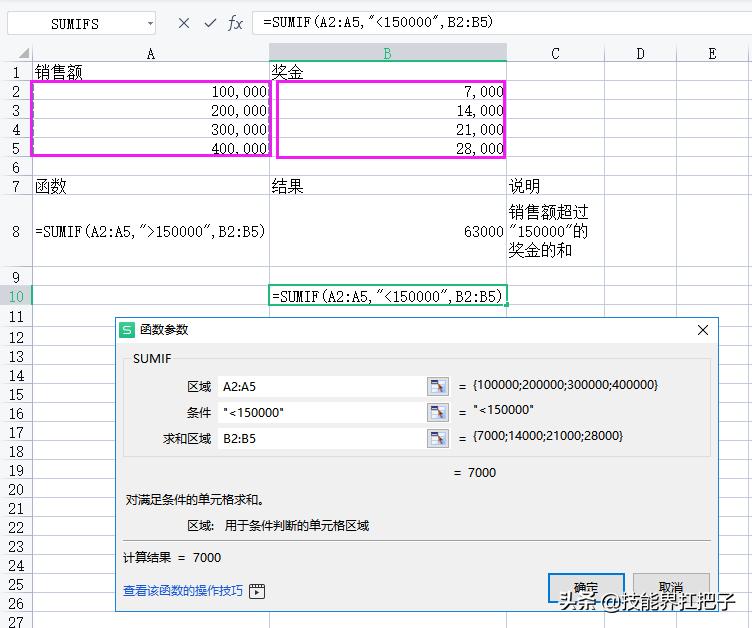Image resolution: width=752 pixels, height=628 pixels.
Task: Click cell with value 21,000
Action: (388, 130)
